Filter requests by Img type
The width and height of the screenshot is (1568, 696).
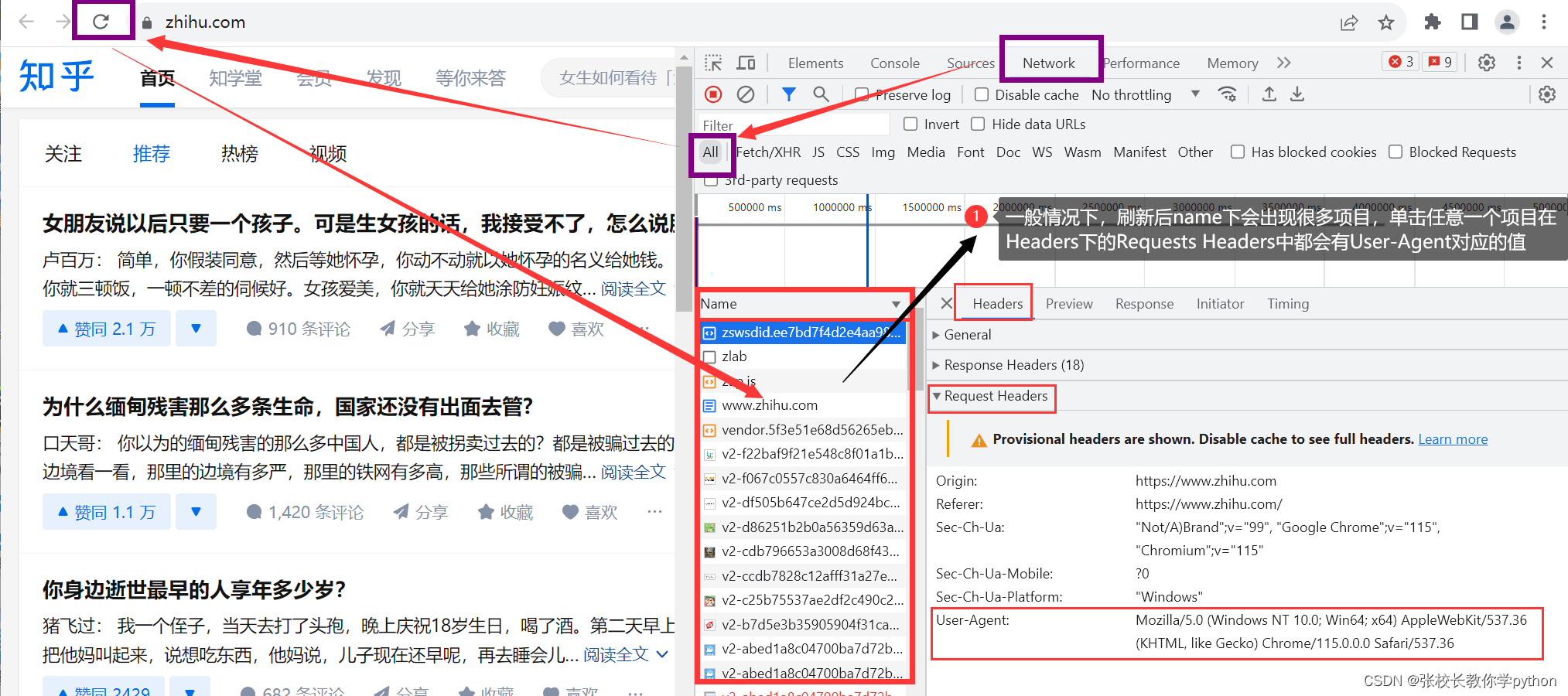coord(883,152)
